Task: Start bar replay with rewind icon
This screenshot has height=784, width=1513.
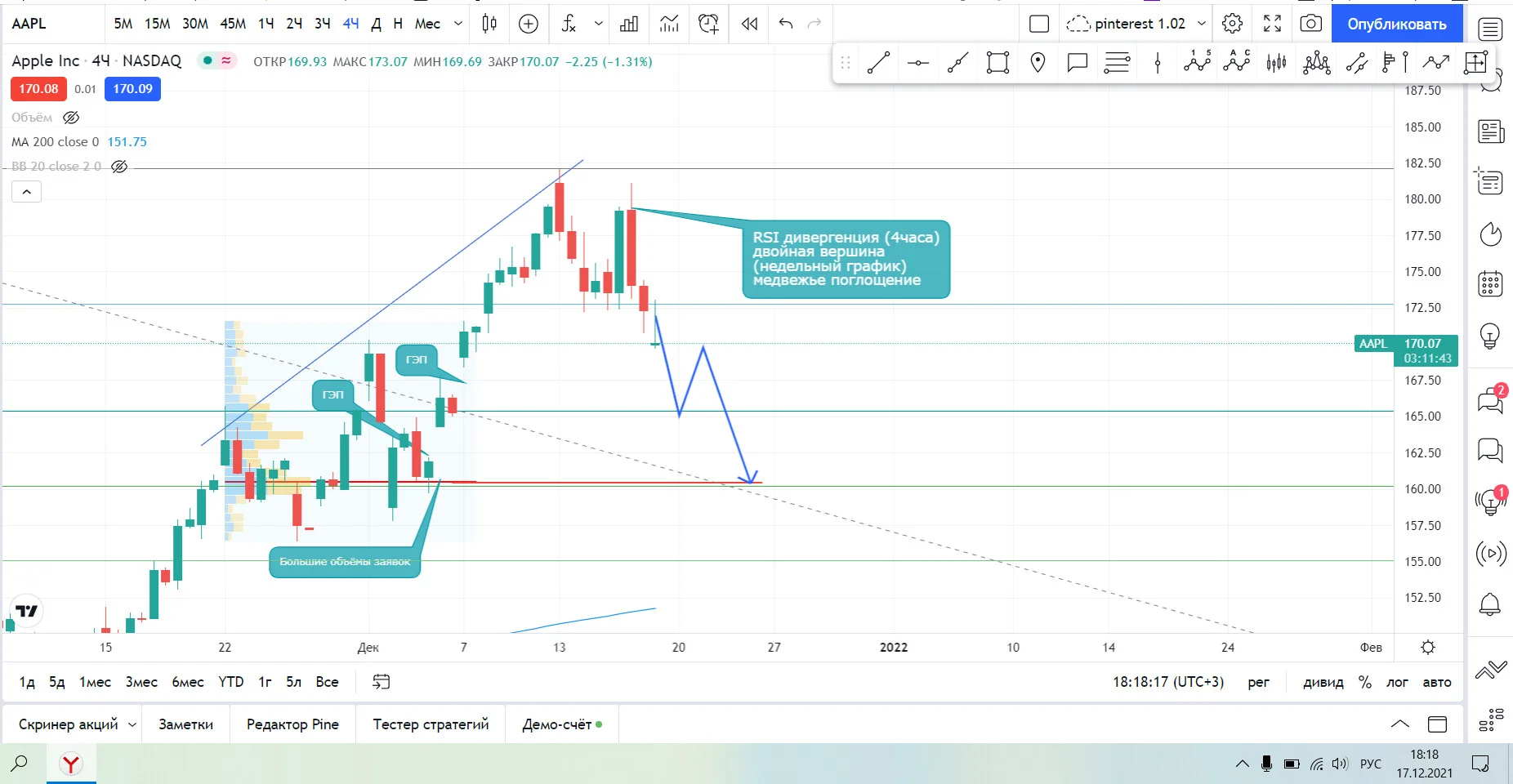Action: [x=749, y=24]
